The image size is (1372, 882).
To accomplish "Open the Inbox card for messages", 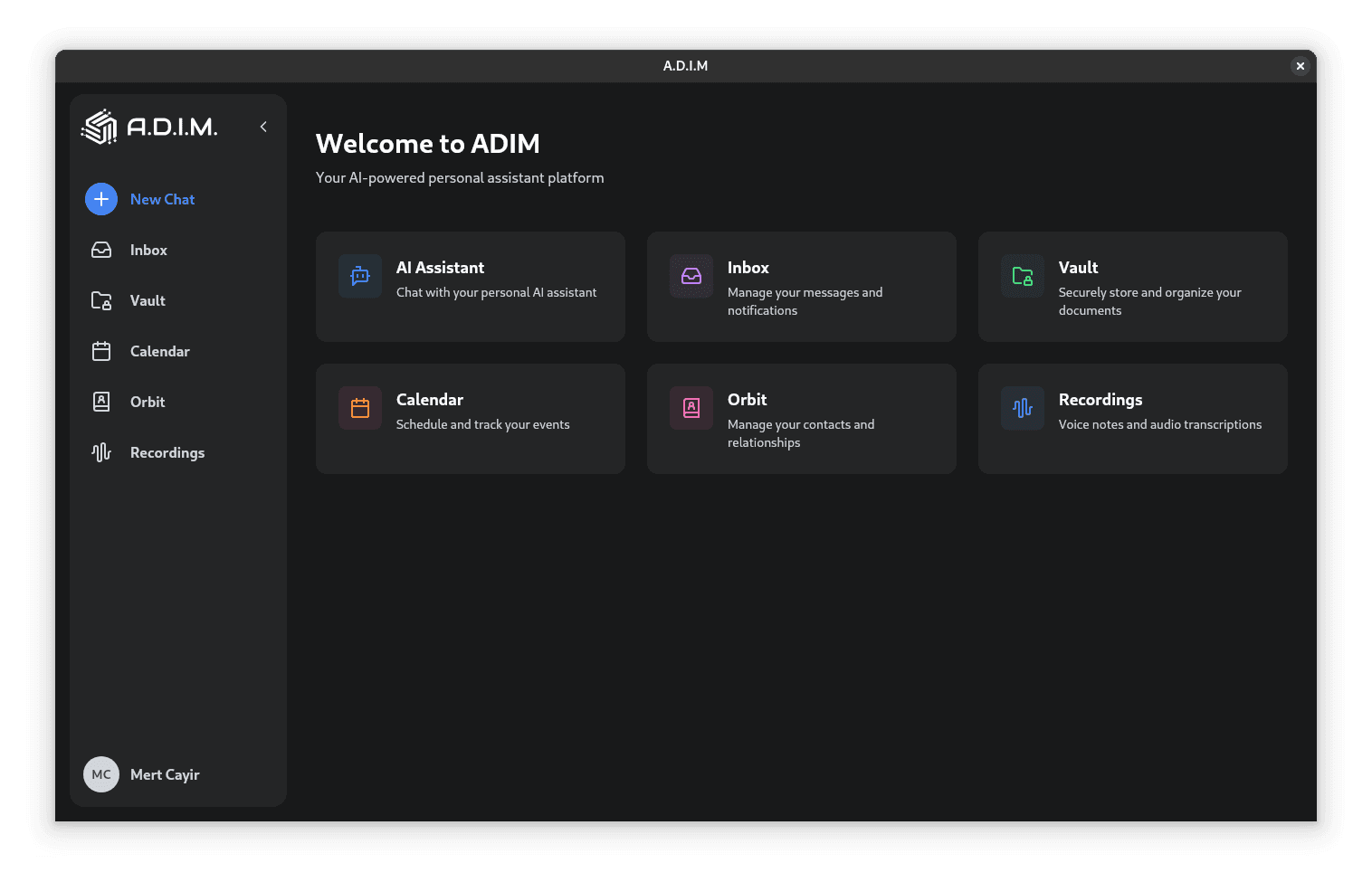I will point(801,287).
